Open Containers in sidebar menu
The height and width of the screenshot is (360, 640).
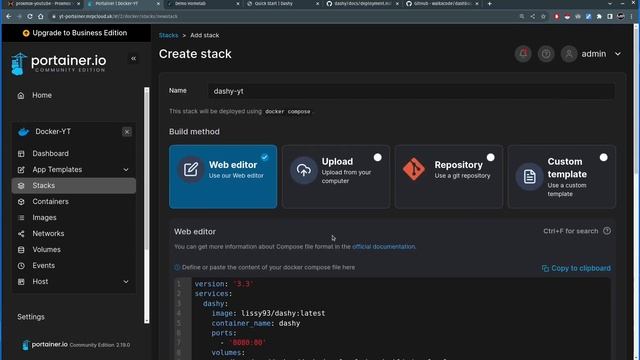(x=74, y=202)
